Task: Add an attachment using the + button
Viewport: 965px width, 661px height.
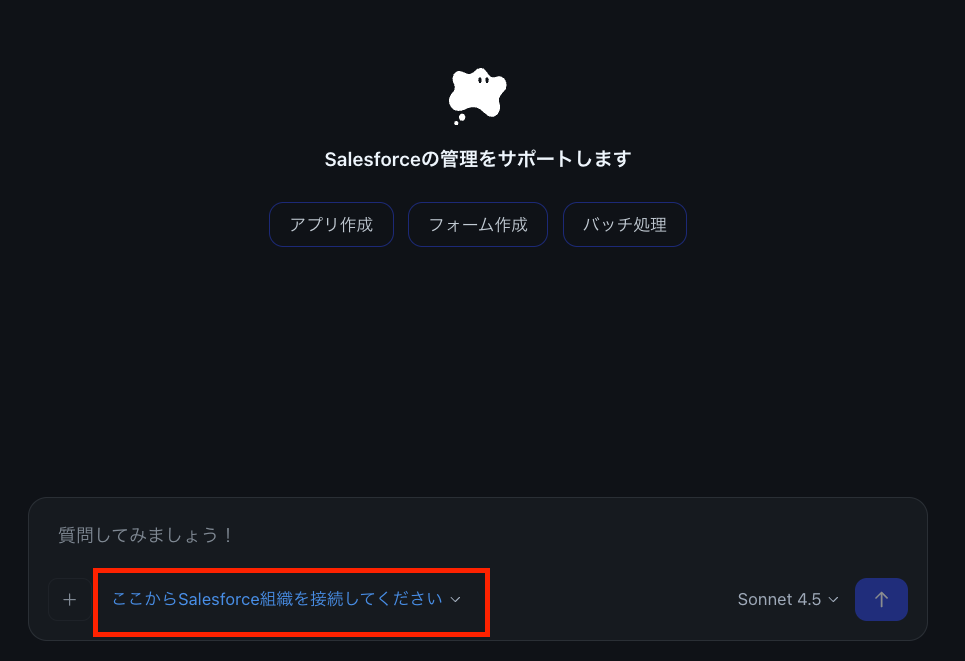Action: point(70,599)
